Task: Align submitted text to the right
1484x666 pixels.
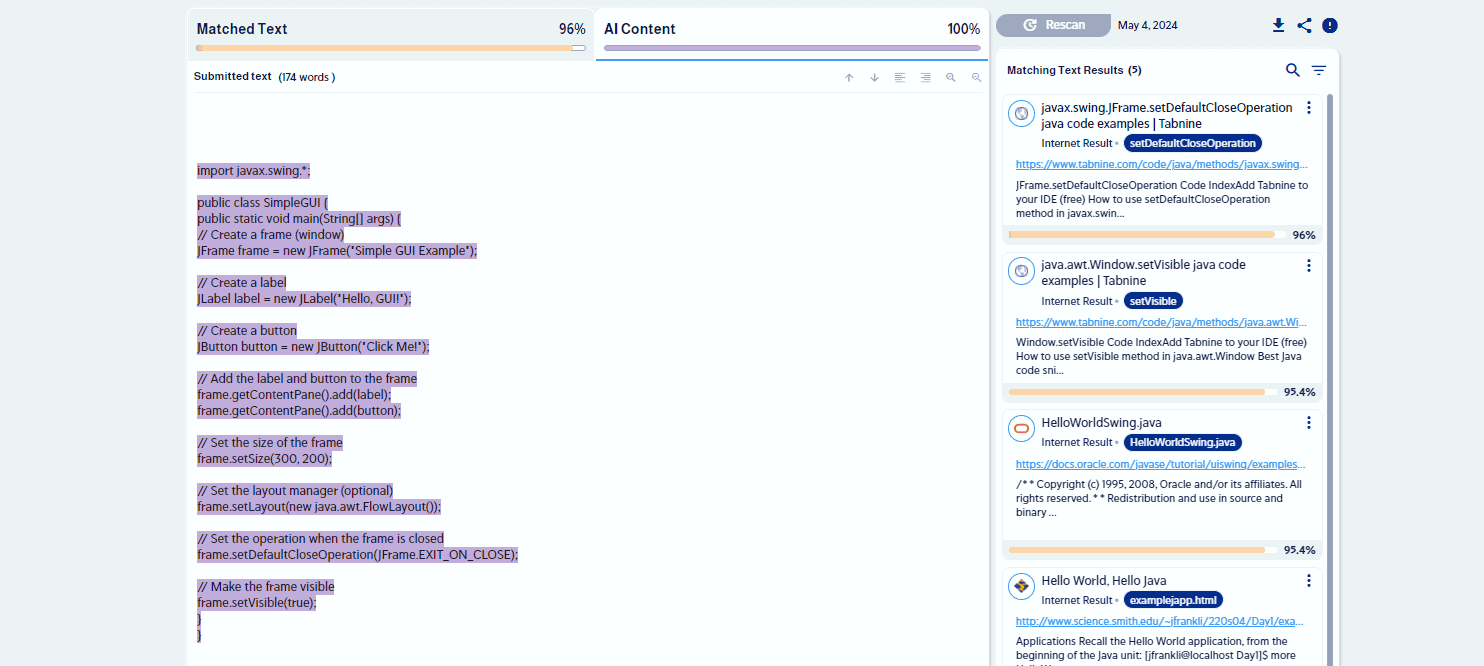Action: pos(925,77)
